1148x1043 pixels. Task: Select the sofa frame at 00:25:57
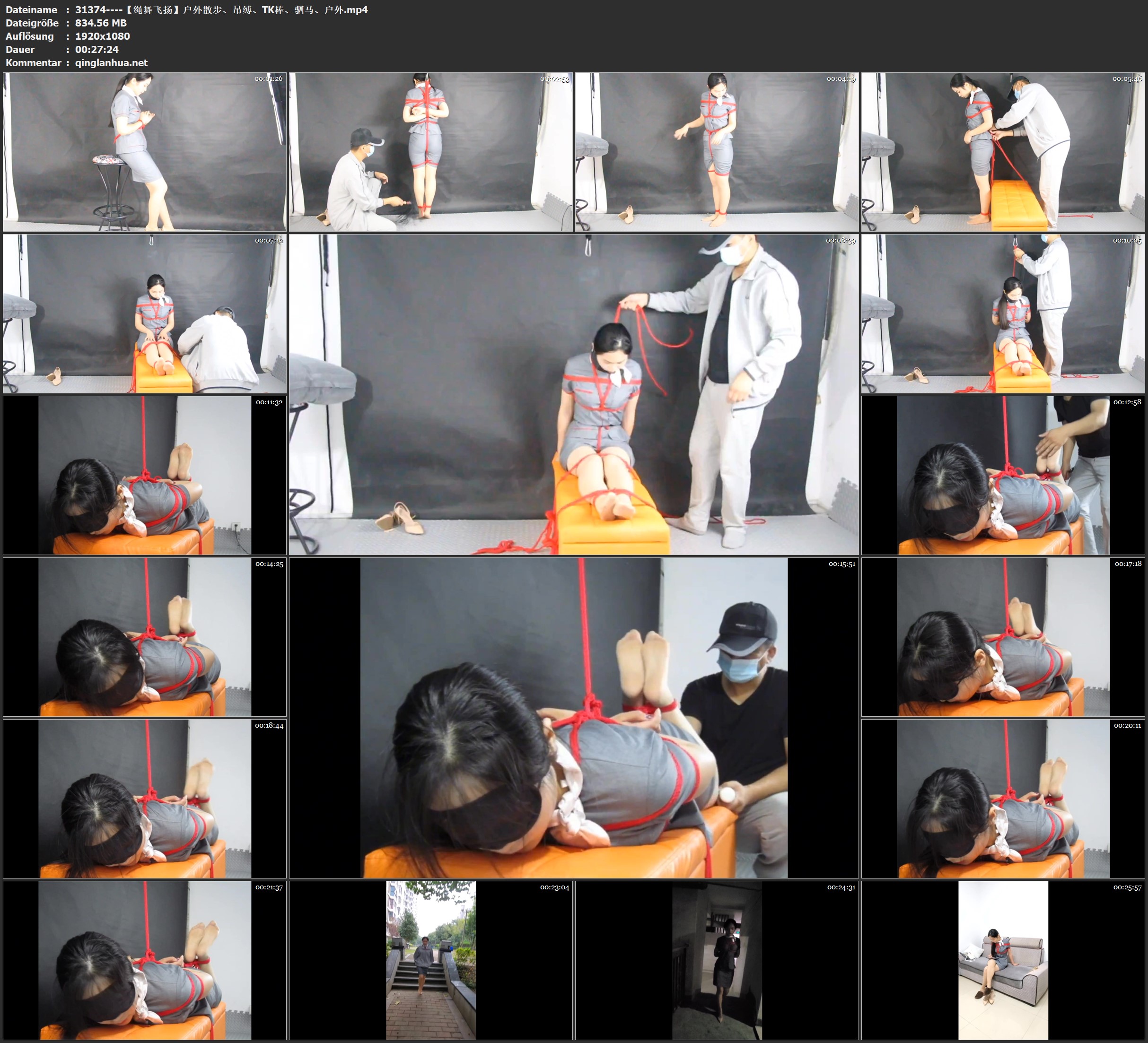click(1003, 960)
